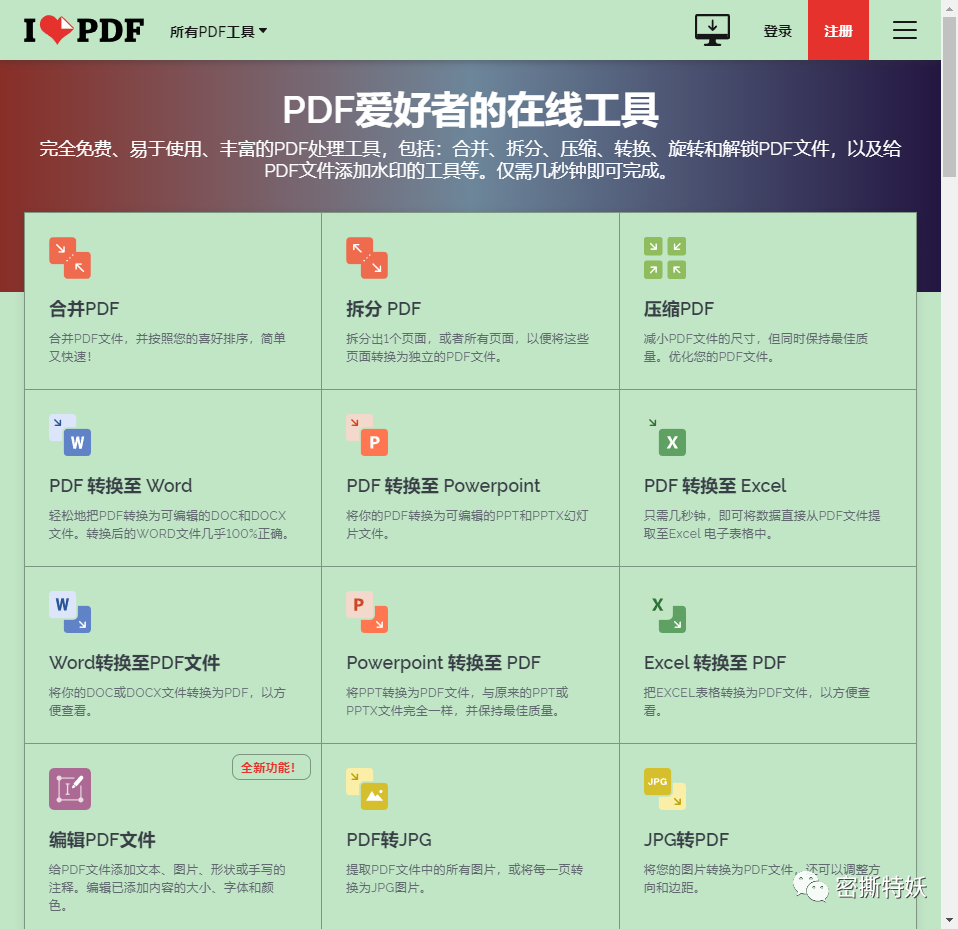Click the 全新功能! new feature badge
This screenshot has height=929, width=958.
pyautogui.click(x=271, y=767)
